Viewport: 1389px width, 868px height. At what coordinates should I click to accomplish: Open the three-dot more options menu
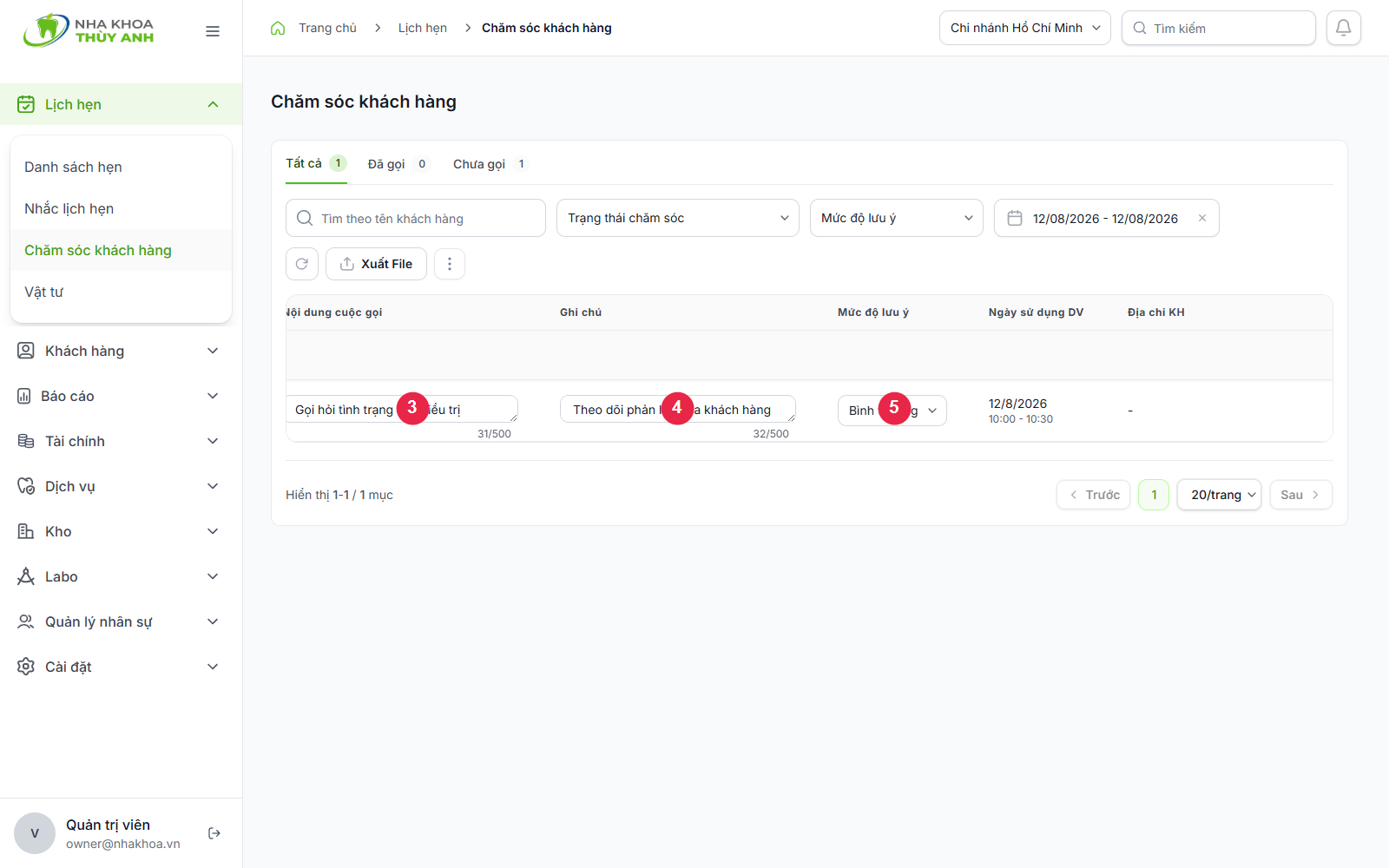[x=450, y=264]
